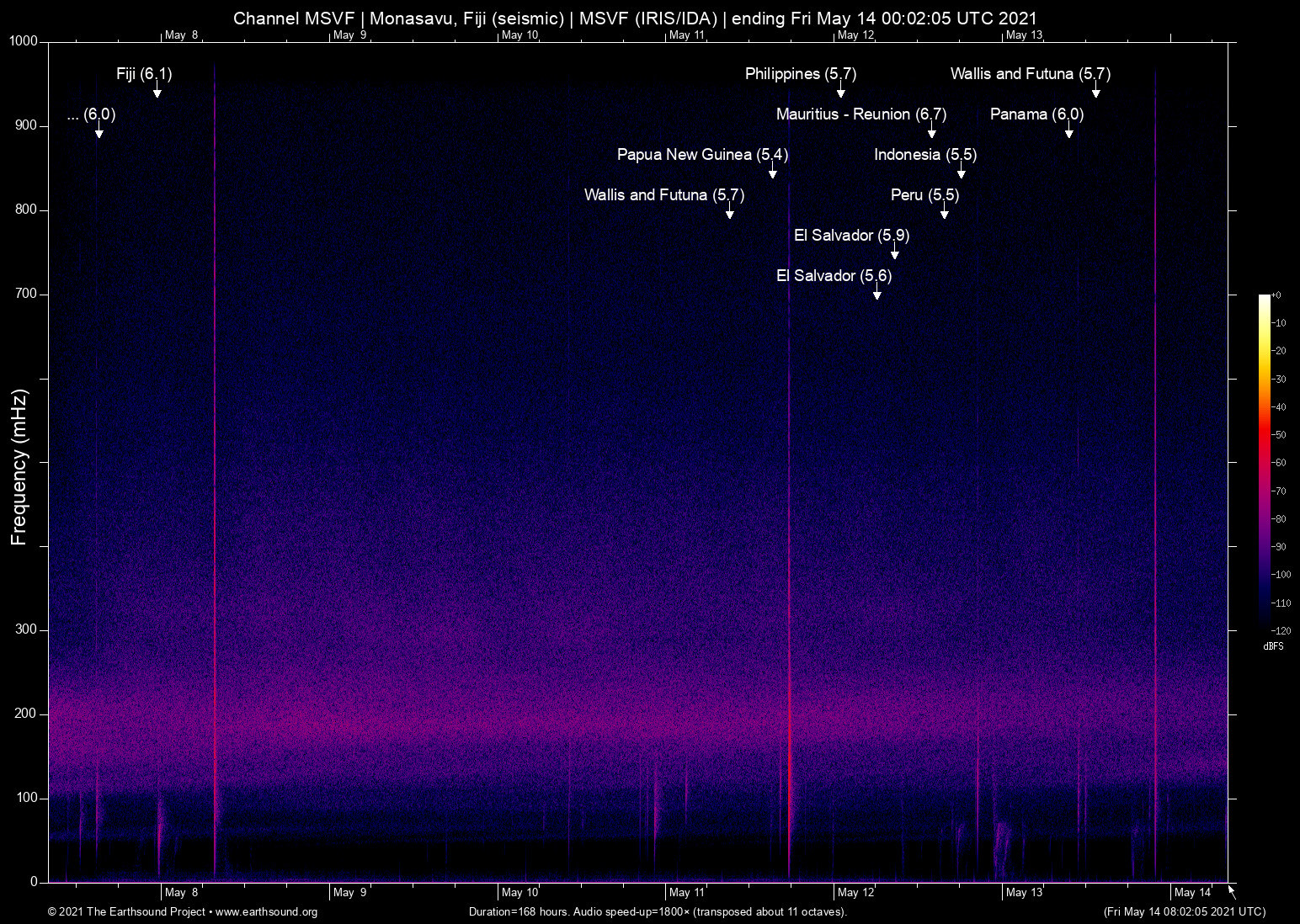Click the arrow beneath the Fiji (6.1) label
Screen dimensions: 1300x924
157,92
